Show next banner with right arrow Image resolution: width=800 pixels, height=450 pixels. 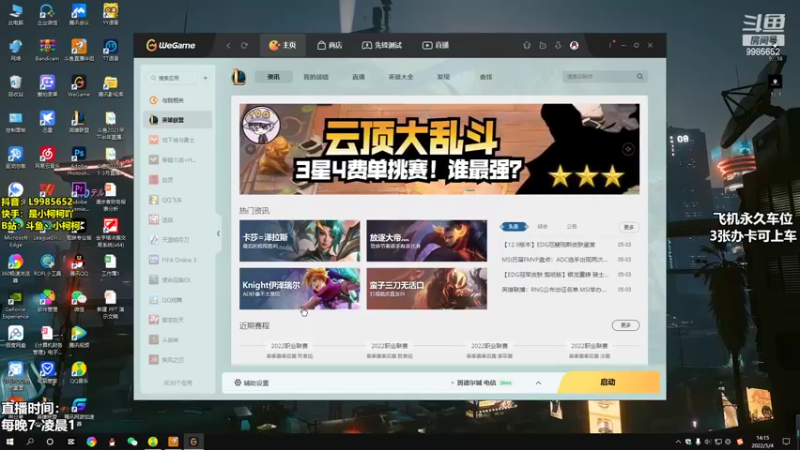628,149
